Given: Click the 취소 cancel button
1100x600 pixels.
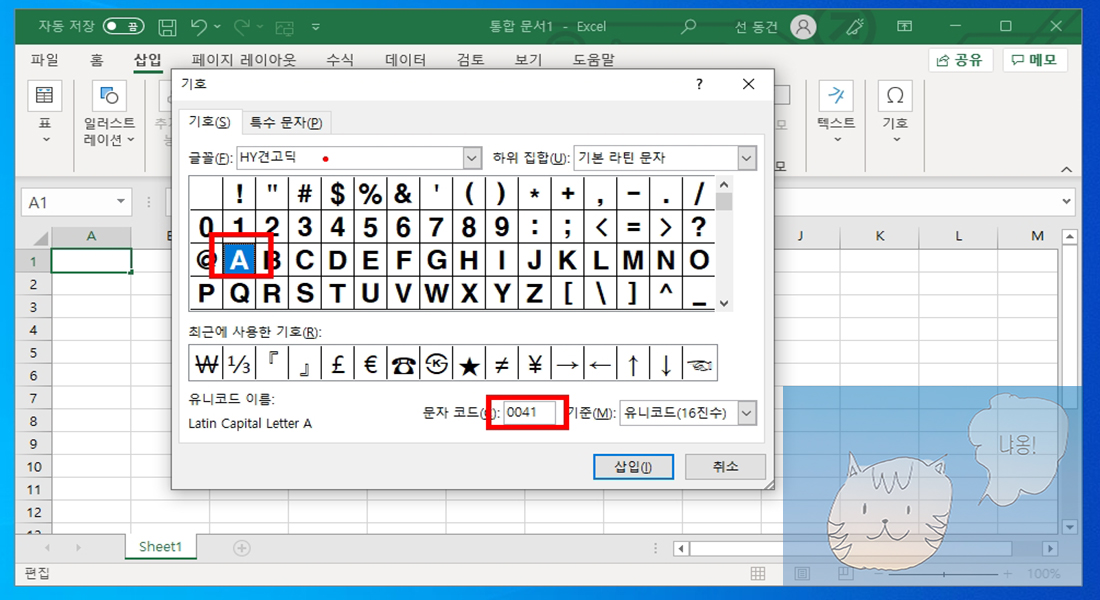Looking at the screenshot, I should pos(725,467).
